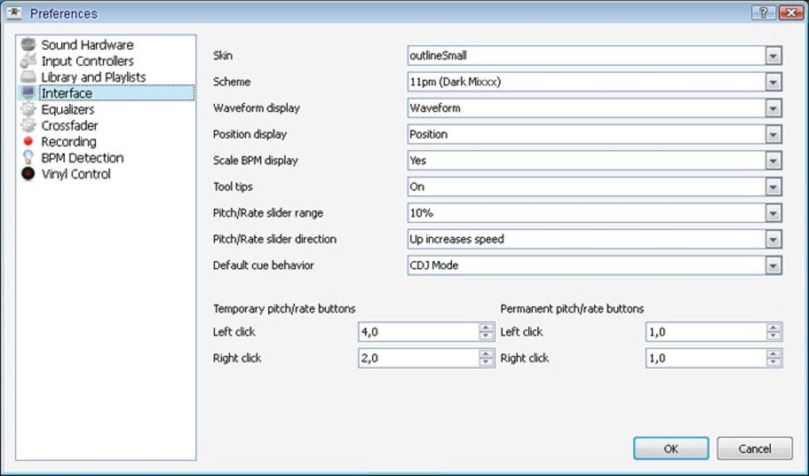Open the Tool tips dropdown arrow
This screenshot has height=476, width=809.
coord(773,187)
